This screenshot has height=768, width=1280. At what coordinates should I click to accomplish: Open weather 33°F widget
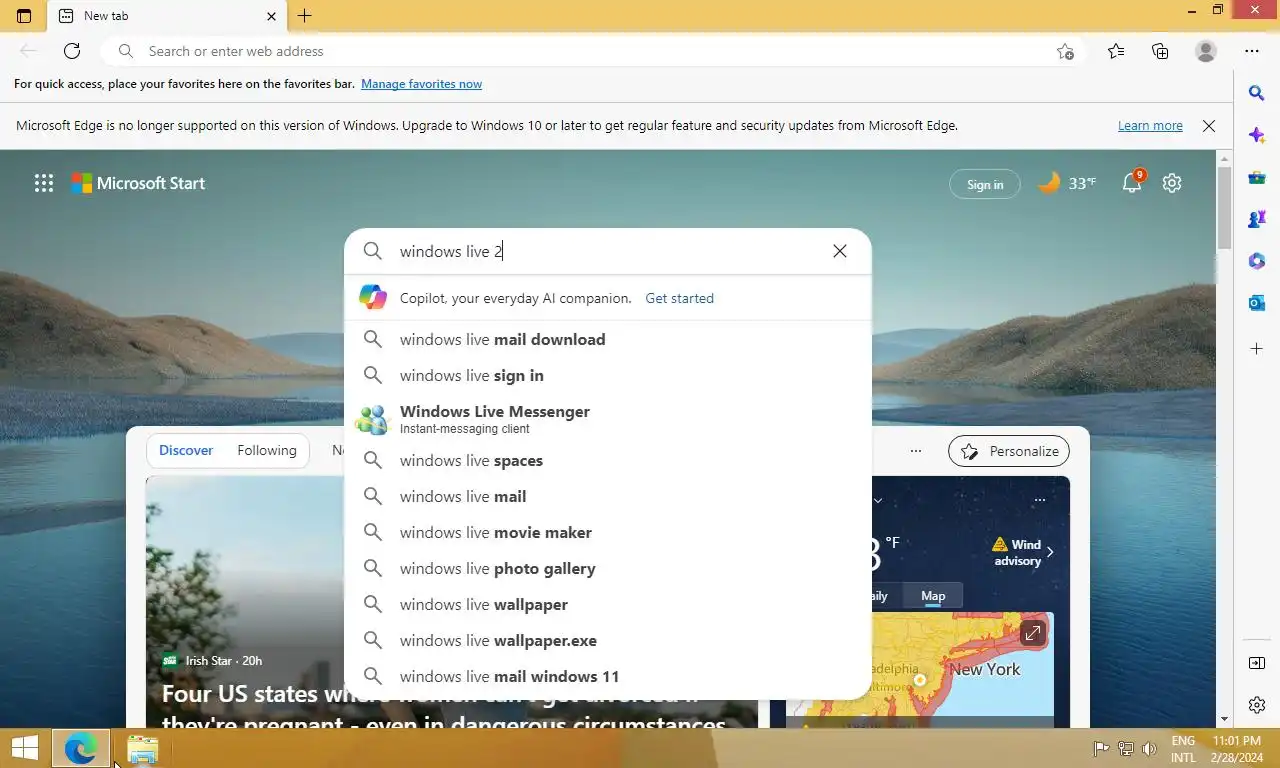[1066, 183]
